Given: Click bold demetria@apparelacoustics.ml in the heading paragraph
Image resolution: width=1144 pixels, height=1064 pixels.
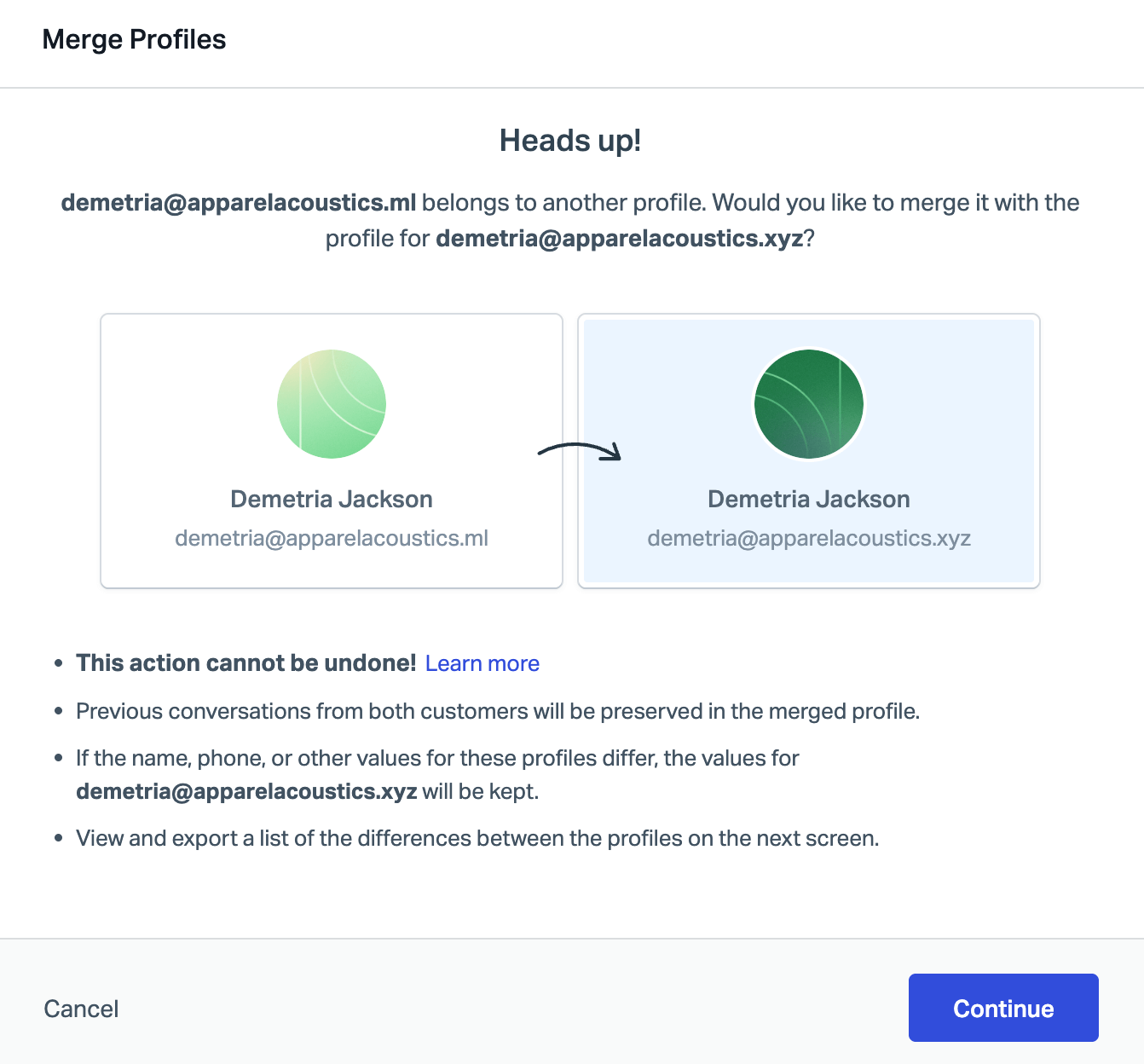Looking at the screenshot, I should click(239, 203).
